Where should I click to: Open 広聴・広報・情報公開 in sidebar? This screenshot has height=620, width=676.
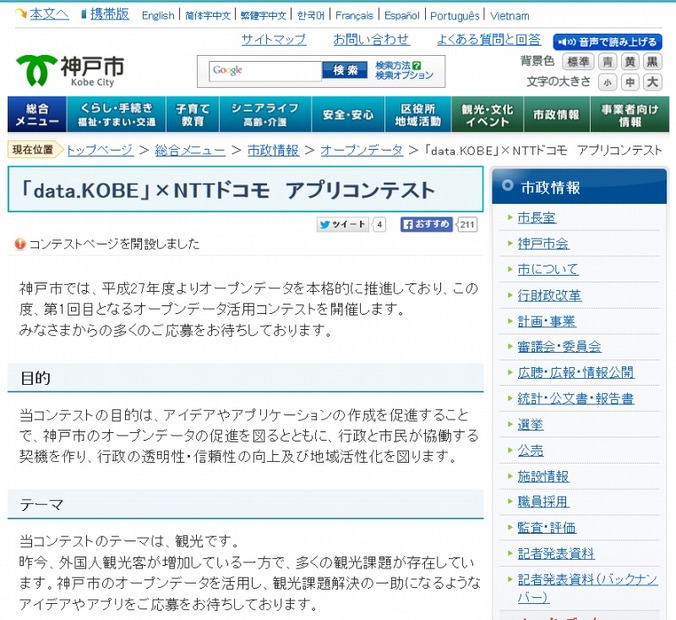click(576, 373)
